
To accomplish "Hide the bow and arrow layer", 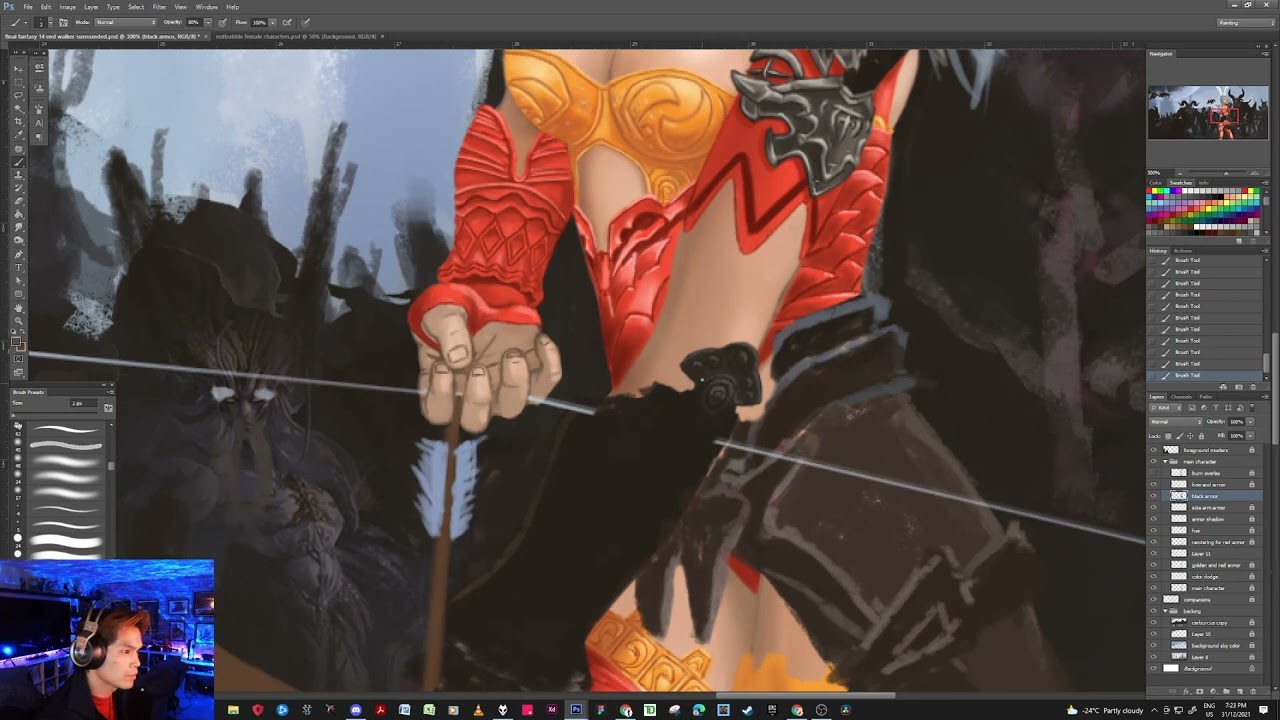I will coord(1153,484).
